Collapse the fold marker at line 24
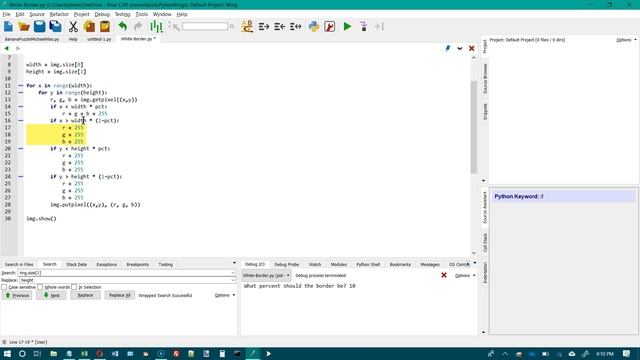Image resolution: width=640 pixels, height=360 pixels. pos(21,177)
